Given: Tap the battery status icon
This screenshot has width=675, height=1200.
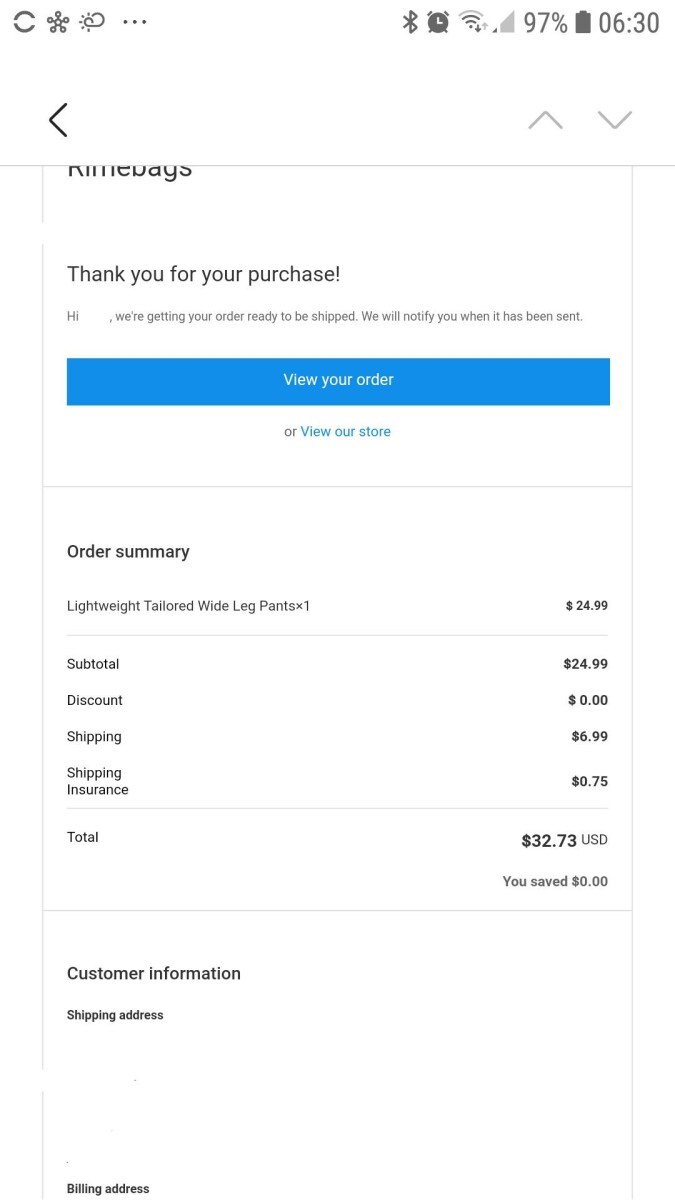Looking at the screenshot, I should coord(583,22).
